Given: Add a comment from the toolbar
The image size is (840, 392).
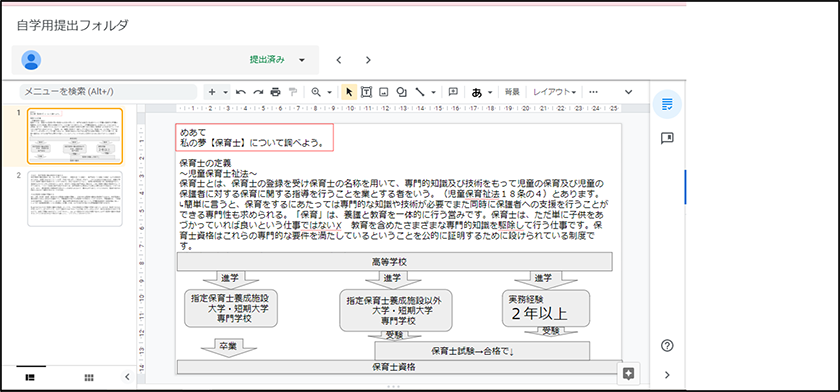Looking at the screenshot, I should click(453, 92).
